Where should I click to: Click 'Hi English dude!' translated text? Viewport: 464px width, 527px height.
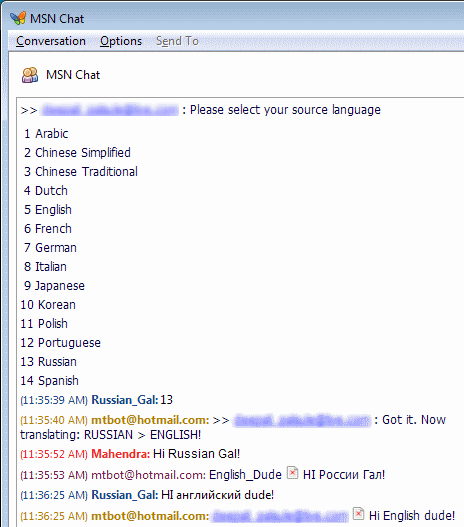(x=412, y=516)
